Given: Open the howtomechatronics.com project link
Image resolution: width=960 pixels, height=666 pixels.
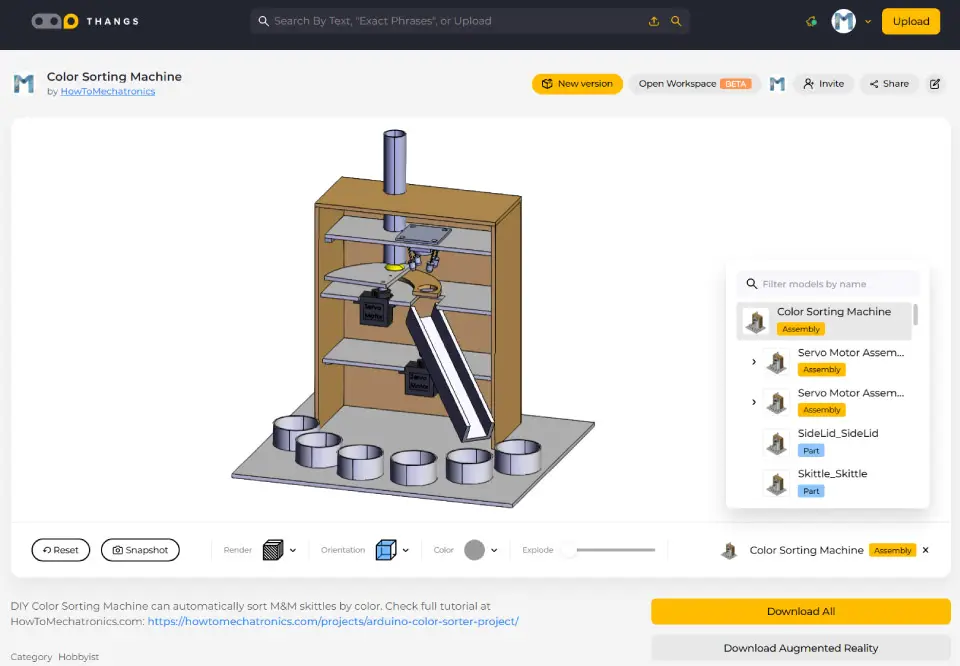Looking at the screenshot, I should point(333,621).
